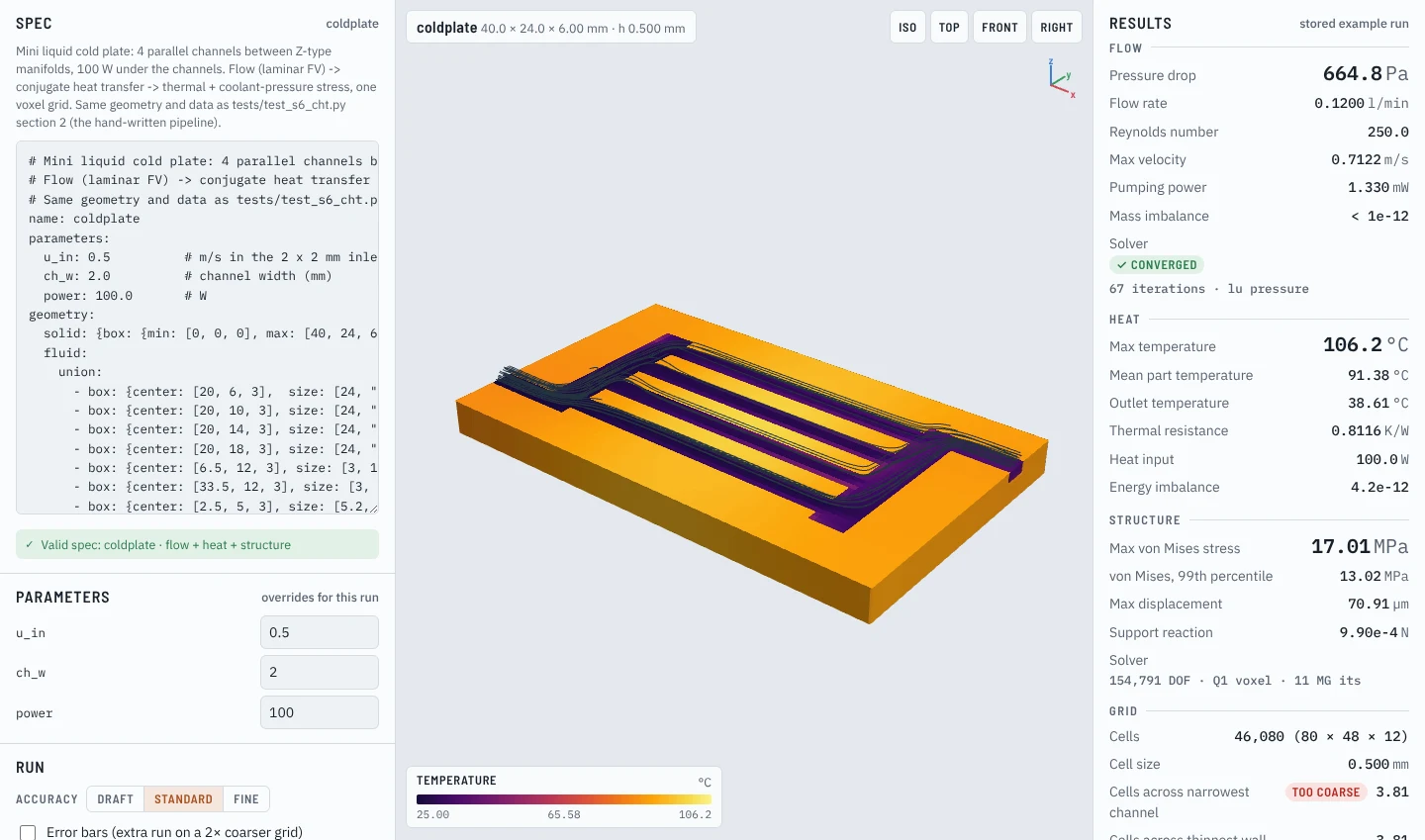Select DRAFT accuracy
Screen dimensions: 1425x840
(x=115, y=799)
